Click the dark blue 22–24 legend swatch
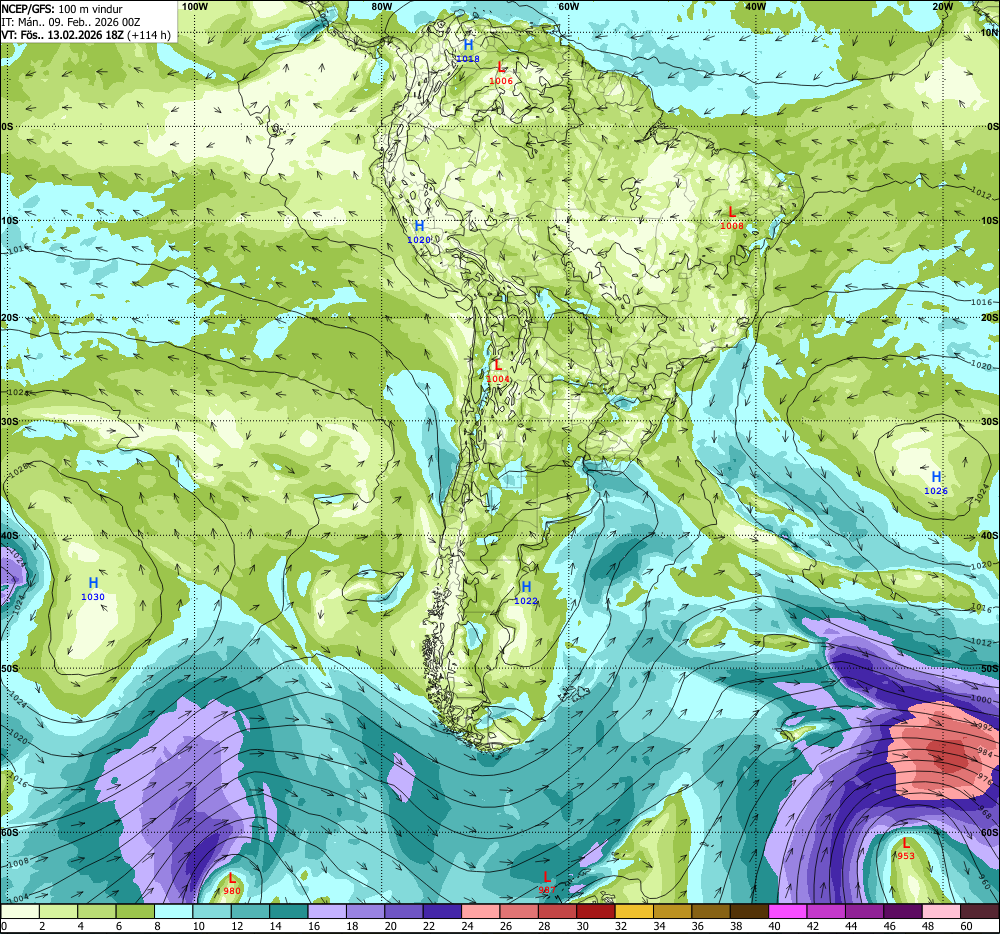Screen dimensions: 1000x934 tap(443, 912)
